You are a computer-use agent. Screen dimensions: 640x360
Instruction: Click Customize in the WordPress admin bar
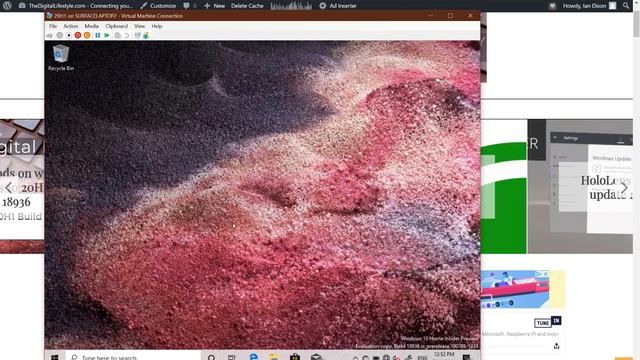pyautogui.click(x=158, y=6)
